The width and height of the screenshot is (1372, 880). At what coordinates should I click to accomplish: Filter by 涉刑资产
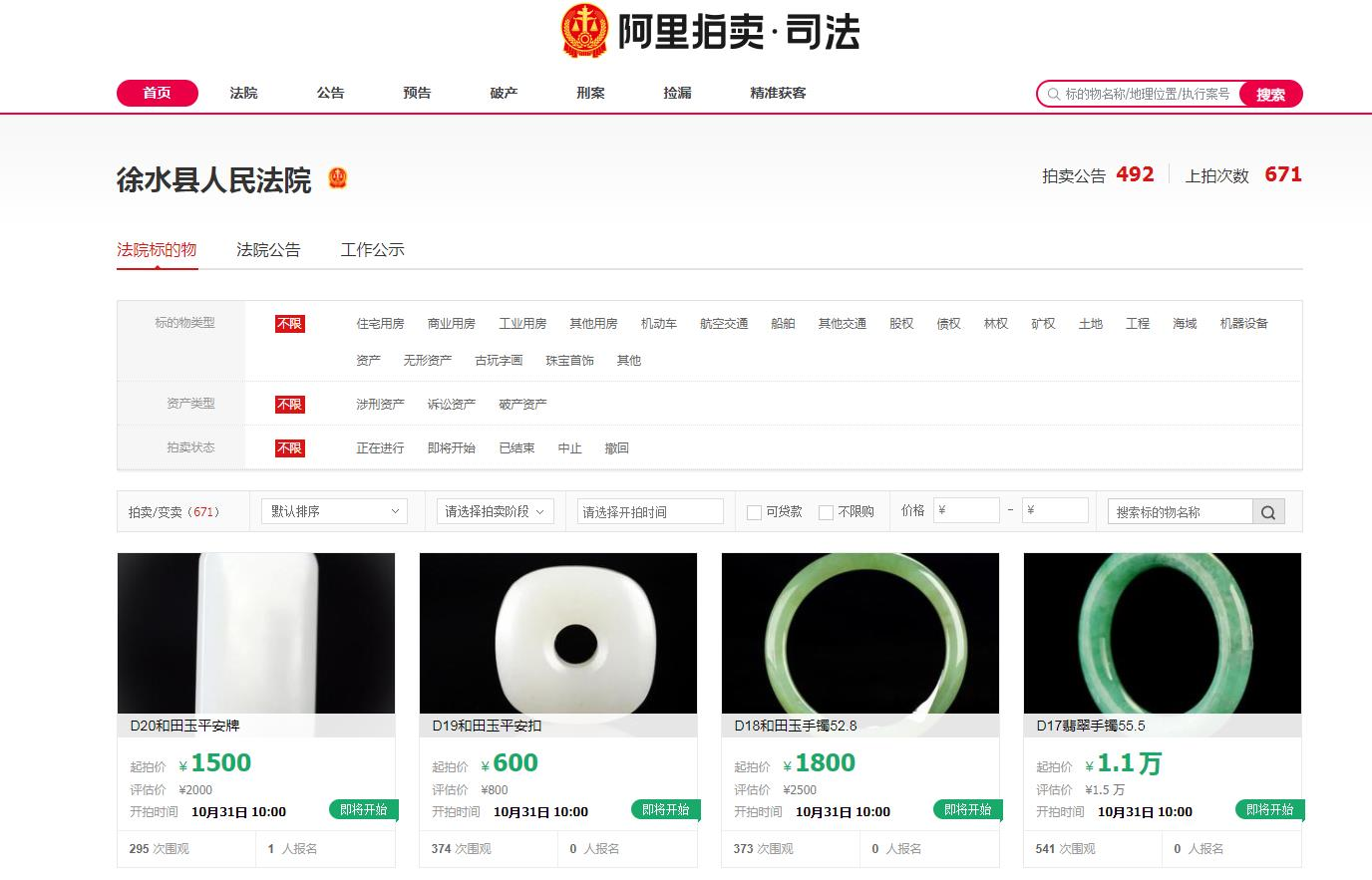click(380, 405)
